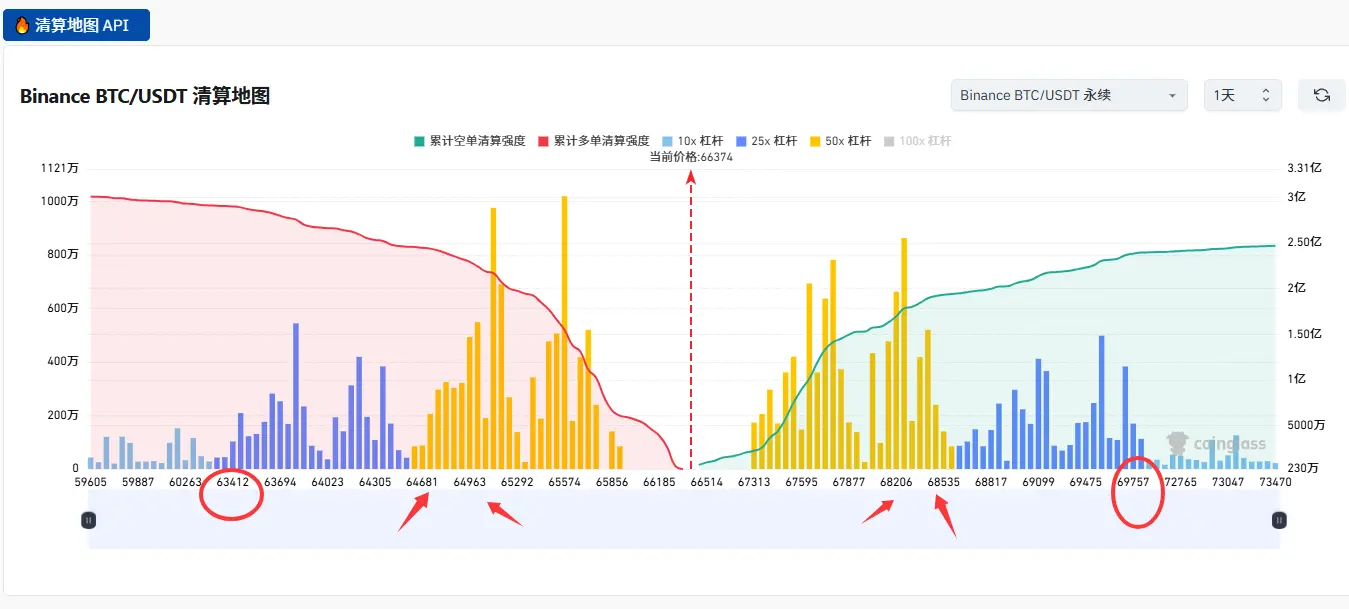The height and width of the screenshot is (609, 1349).
Task: Click the green 累计空单清算强度 legend swatch
Action: [419, 141]
